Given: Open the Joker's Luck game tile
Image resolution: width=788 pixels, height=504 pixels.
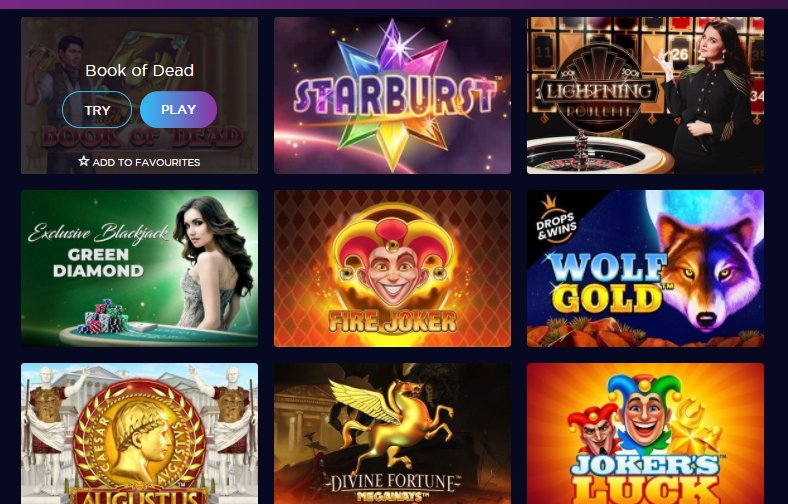Looking at the screenshot, I should point(645,433).
